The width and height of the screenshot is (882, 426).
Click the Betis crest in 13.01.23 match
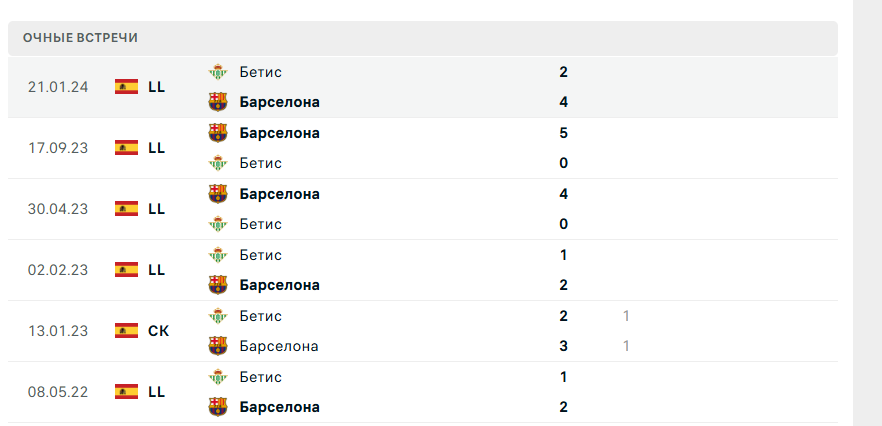click(217, 316)
